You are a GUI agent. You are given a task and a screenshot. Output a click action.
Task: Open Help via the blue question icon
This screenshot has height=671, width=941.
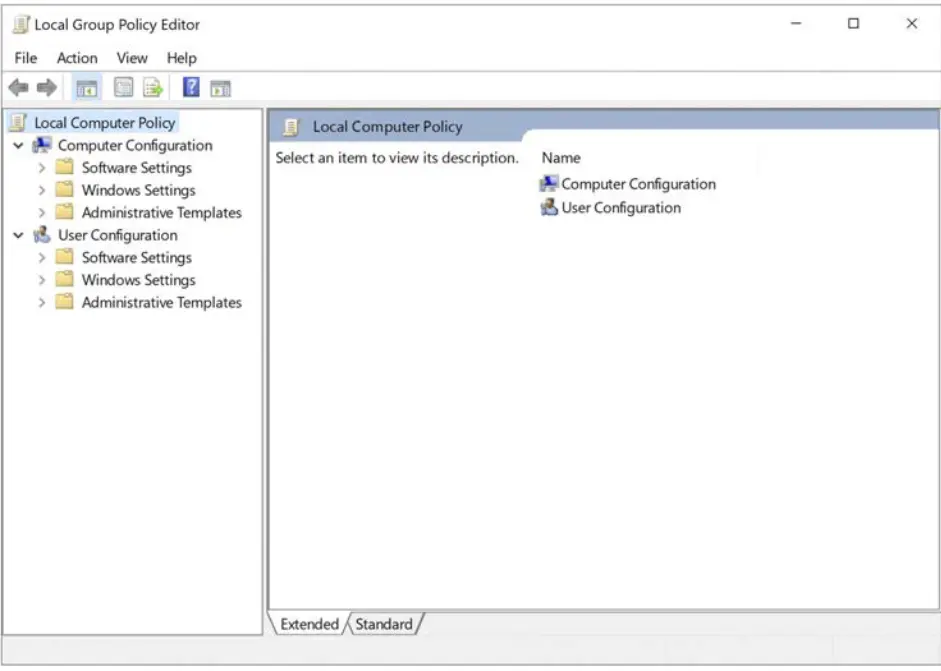click(191, 88)
